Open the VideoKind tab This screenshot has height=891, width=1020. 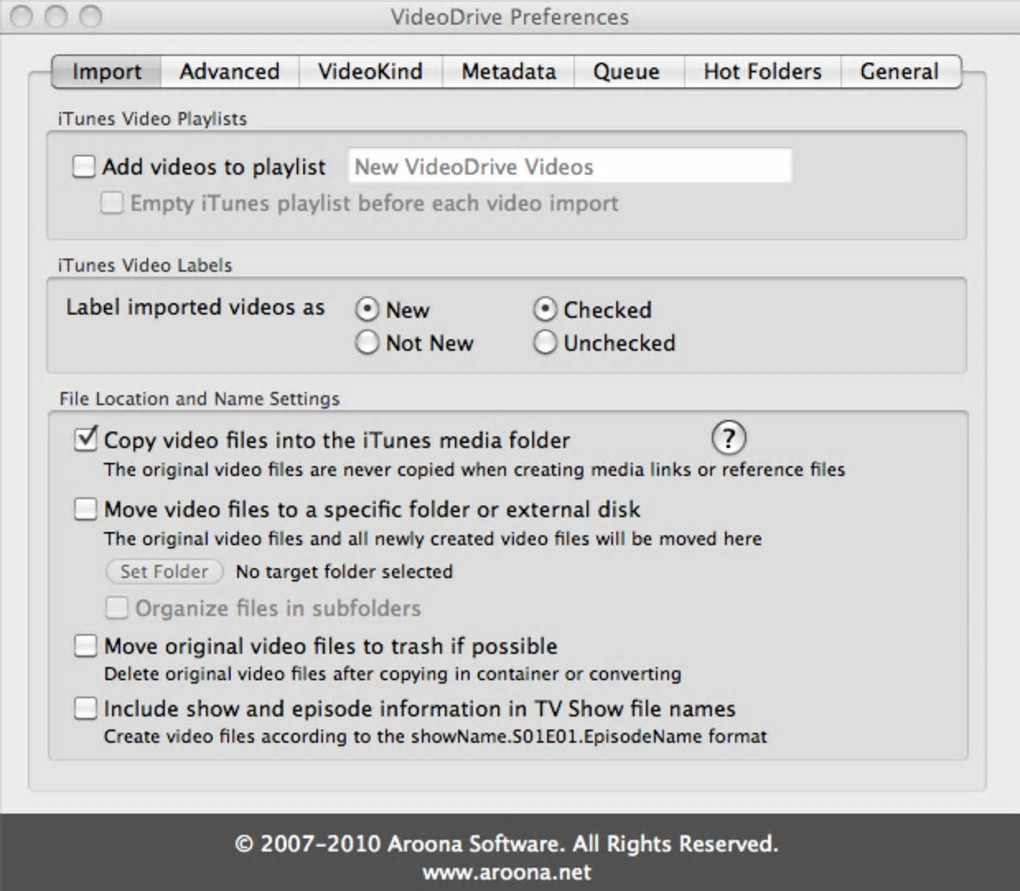370,72
